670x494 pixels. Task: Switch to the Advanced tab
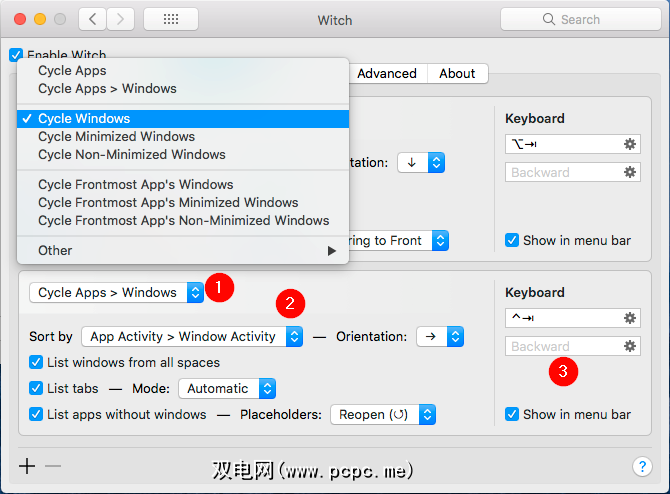point(387,74)
